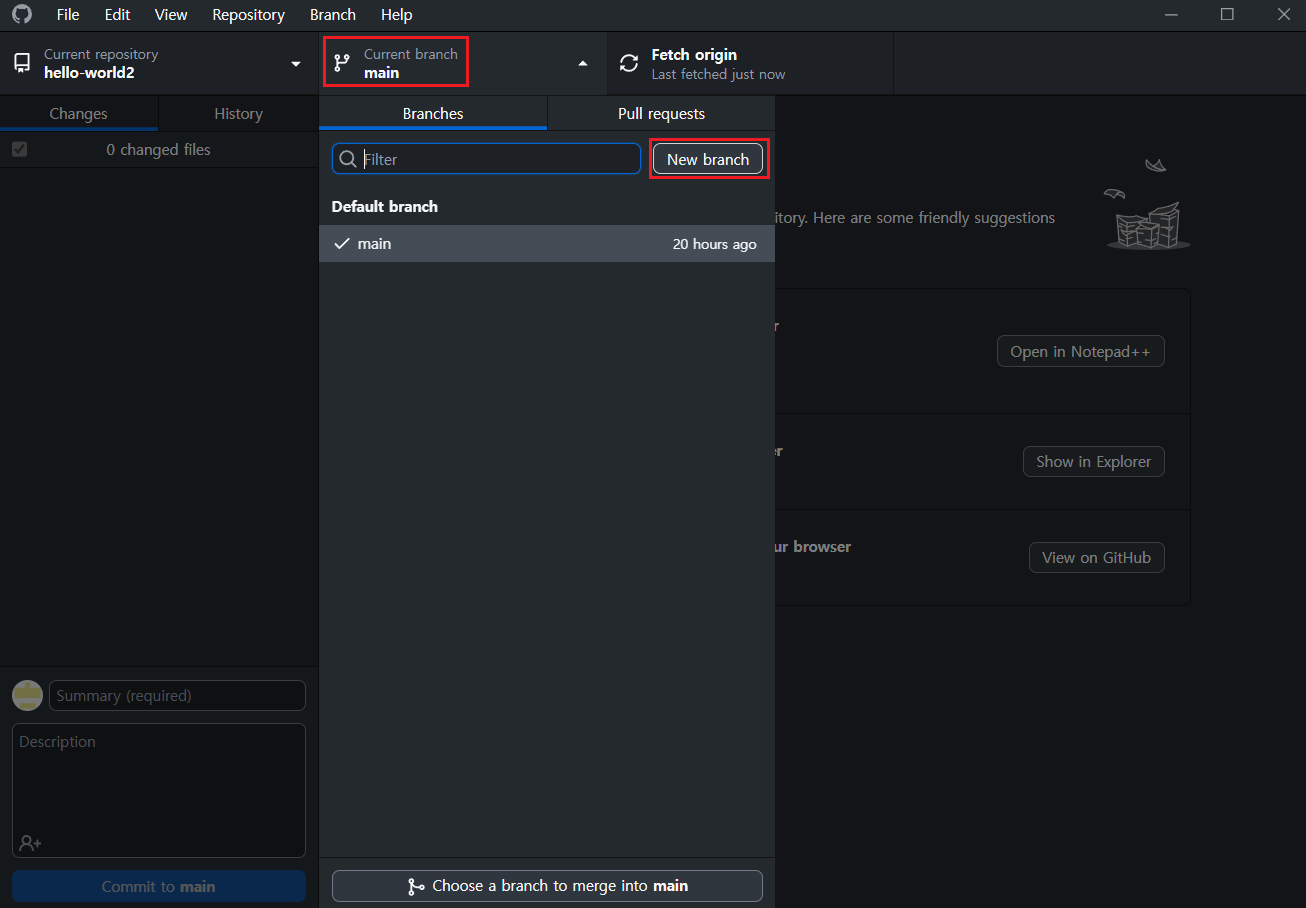This screenshot has height=908, width=1306.
Task: Click the Summary (required) field
Action: coord(177,695)
